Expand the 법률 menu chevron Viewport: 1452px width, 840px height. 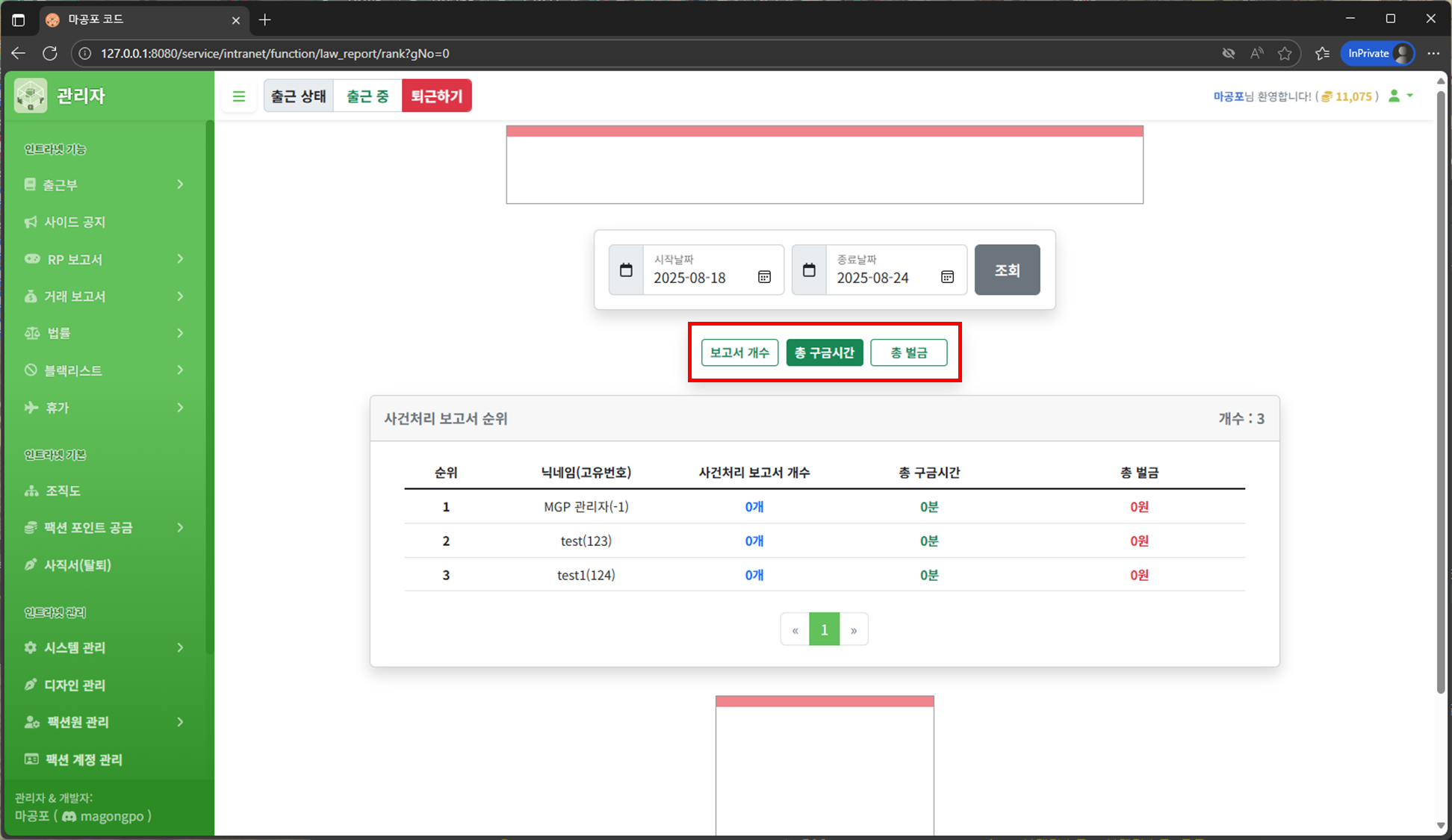pos(180,333)
